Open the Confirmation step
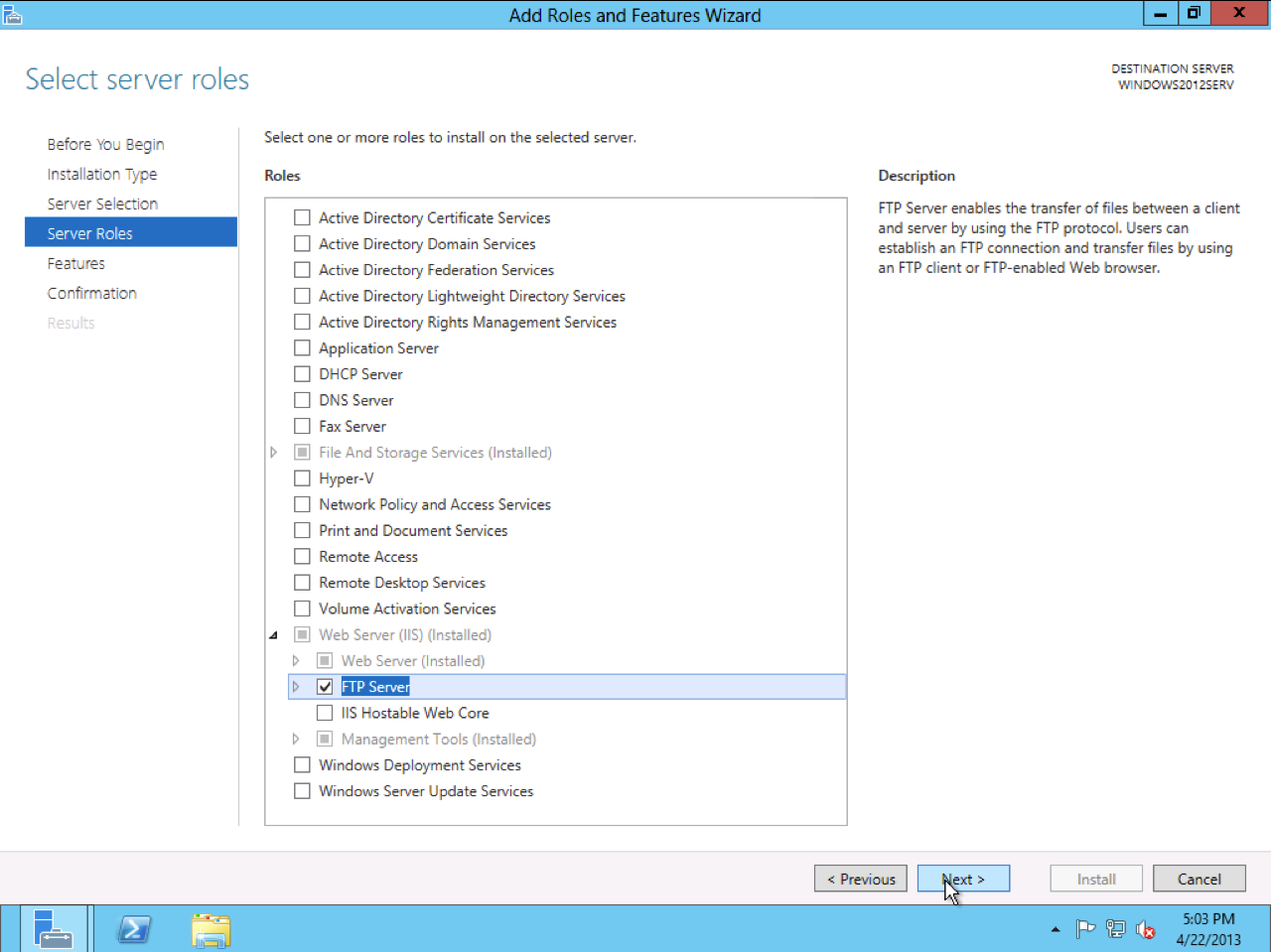1271x952 pixels. point(92,293)
